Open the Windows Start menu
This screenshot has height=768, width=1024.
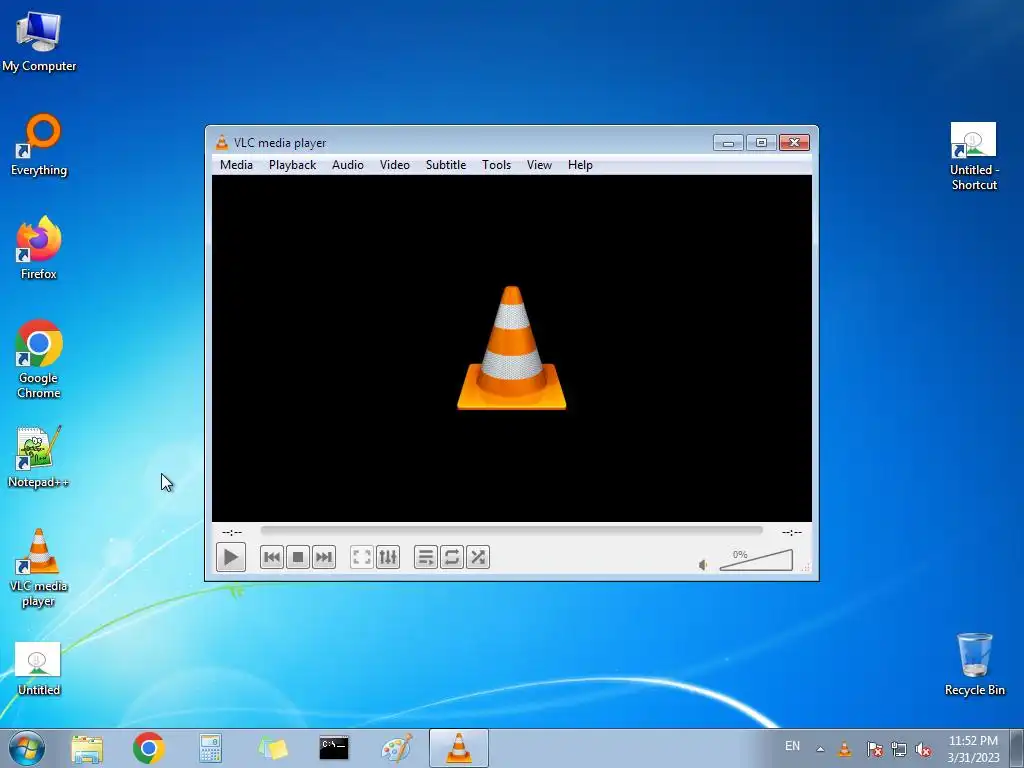point(27,748)
